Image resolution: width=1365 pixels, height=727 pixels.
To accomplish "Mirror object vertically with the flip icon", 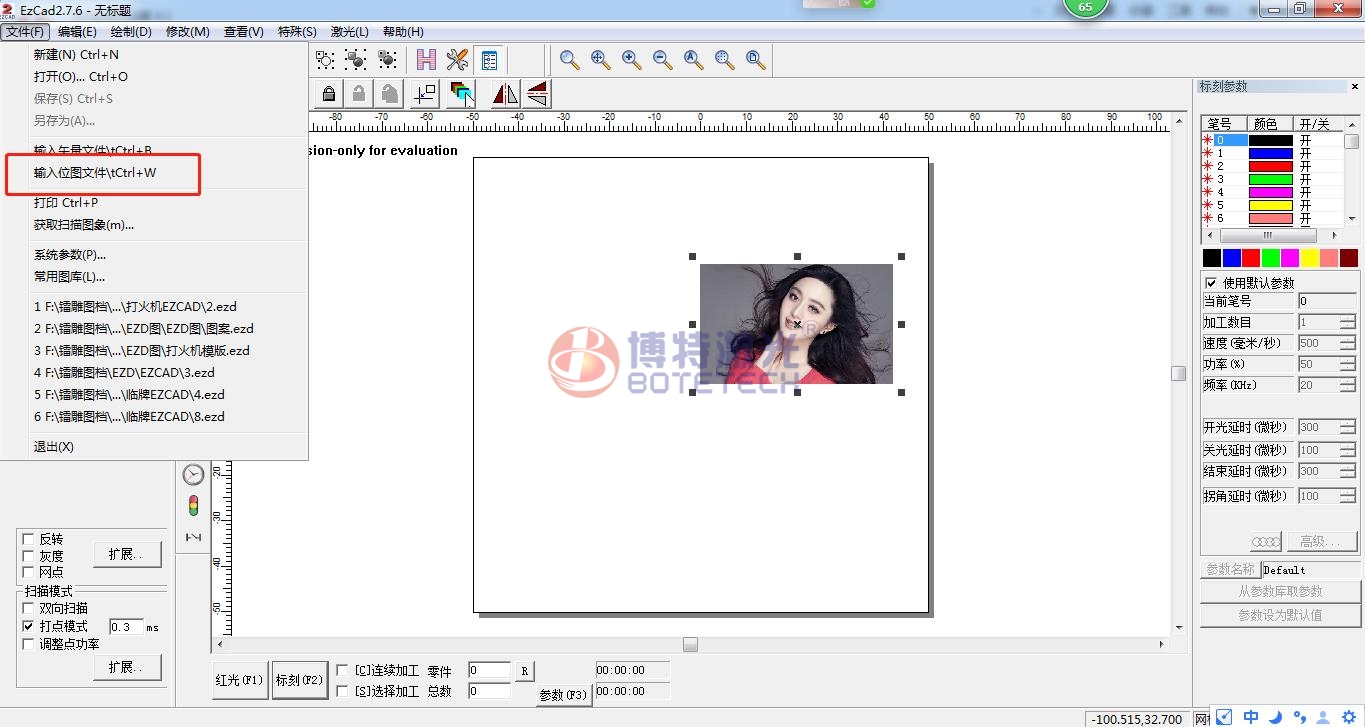I will click(x=537, y=94).
